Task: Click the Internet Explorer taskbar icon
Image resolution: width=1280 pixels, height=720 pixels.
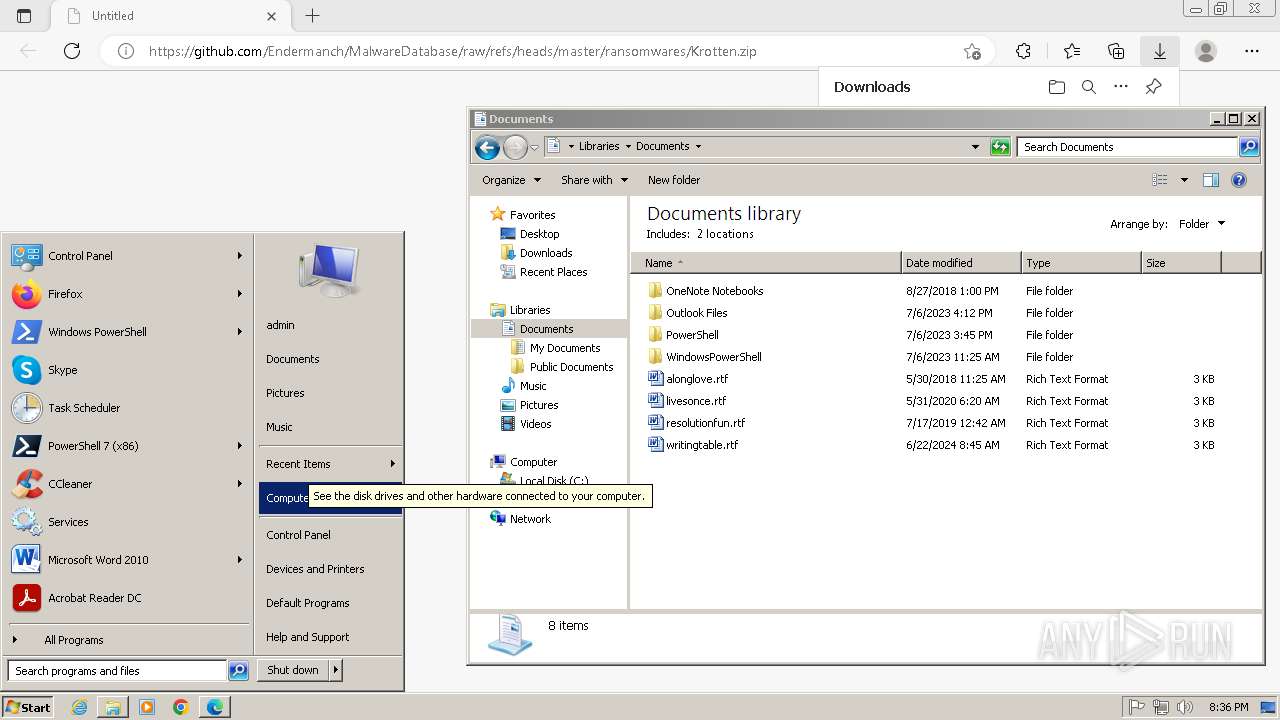Action: [x=79, y=707]
